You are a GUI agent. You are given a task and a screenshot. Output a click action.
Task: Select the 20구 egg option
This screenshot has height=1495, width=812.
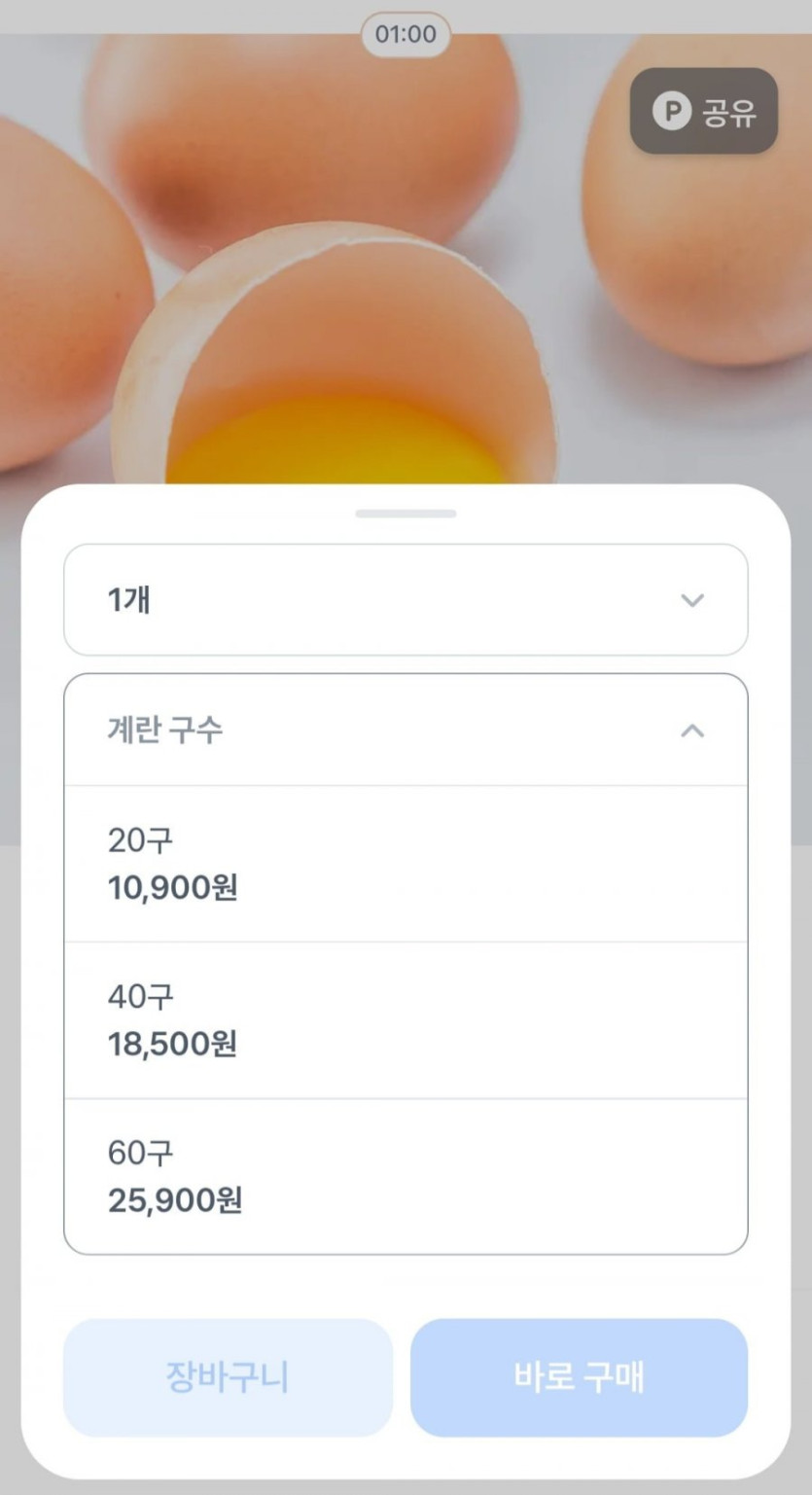pos(140,839)
